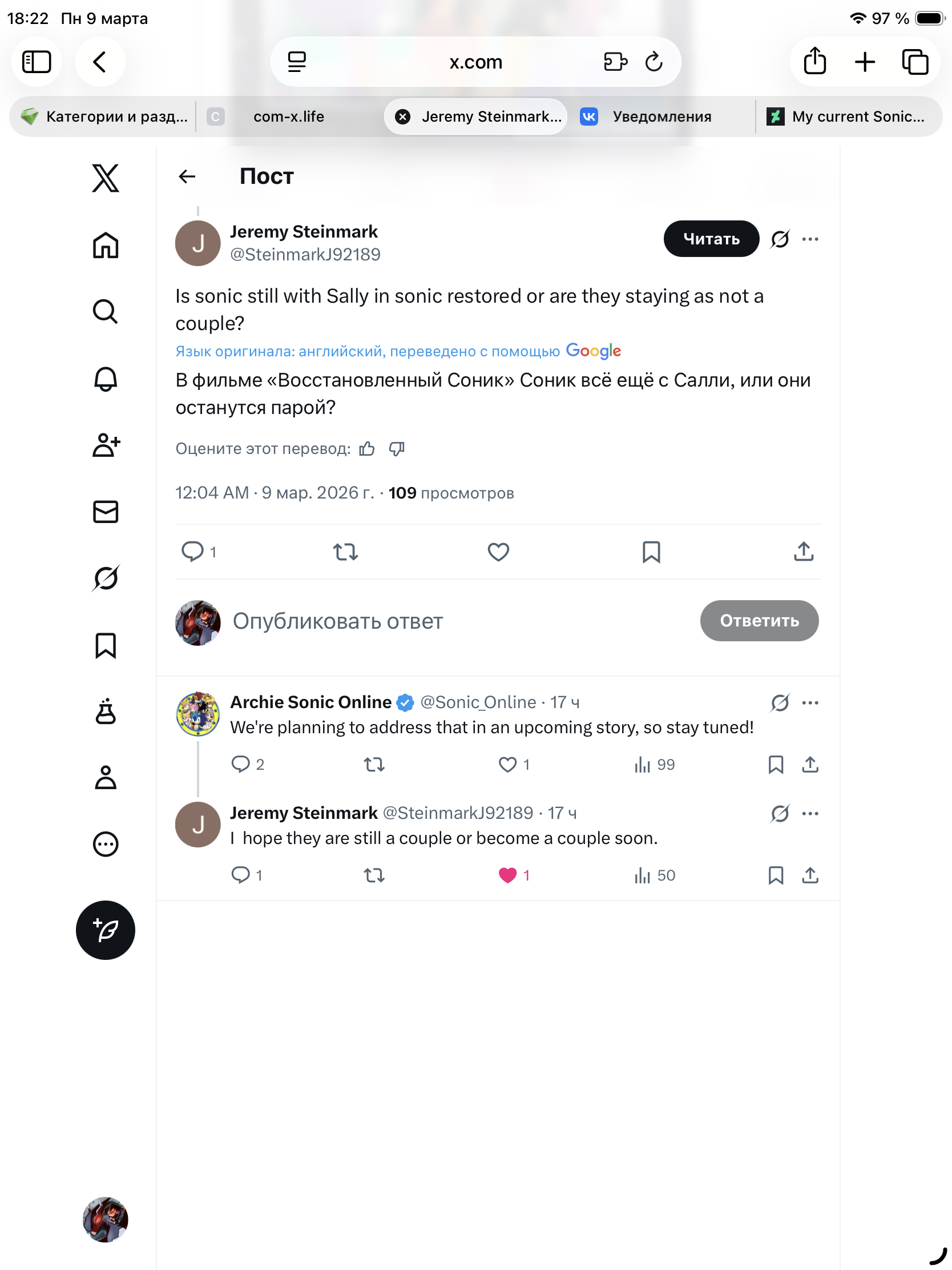Click the Ответить reply button

point(759,621)
